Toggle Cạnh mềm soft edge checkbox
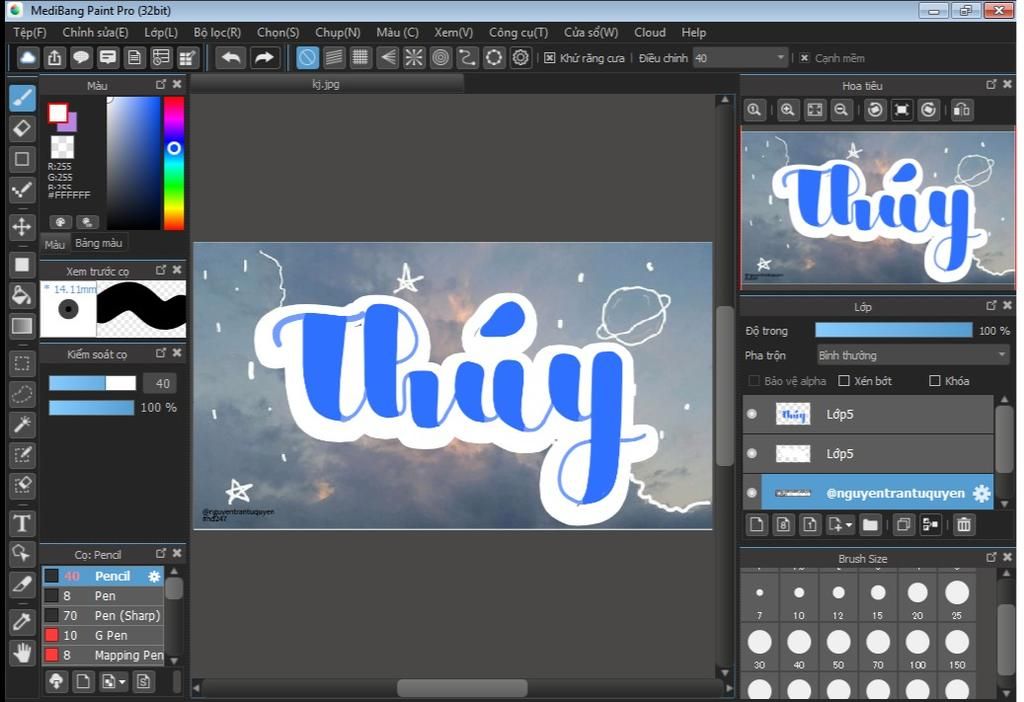This screenshot has height=702, width=1024. (x=805, y=58)
